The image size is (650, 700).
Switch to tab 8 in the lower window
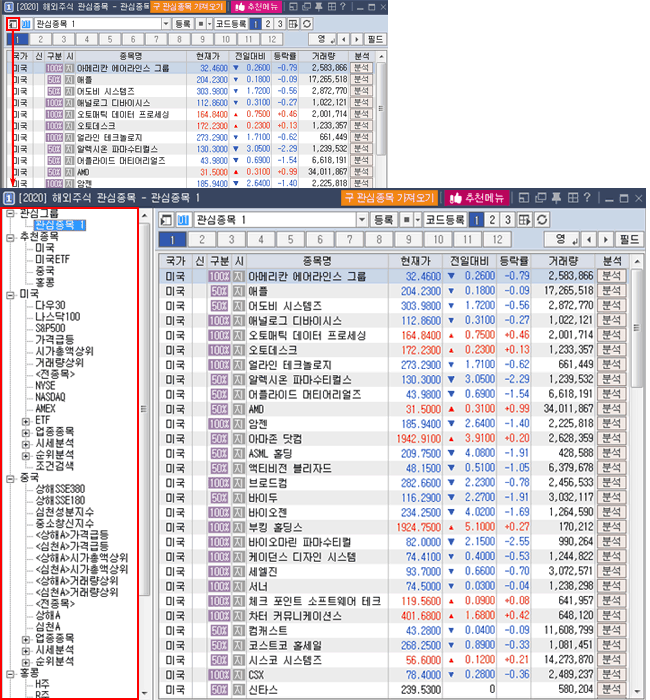click(x=379, y=240)
